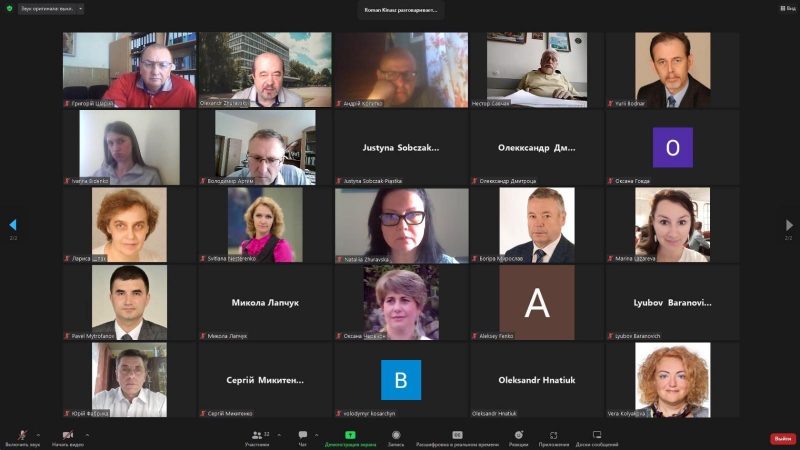Open the Whiteboards icon
800x450 pixels.
[597, 435]
